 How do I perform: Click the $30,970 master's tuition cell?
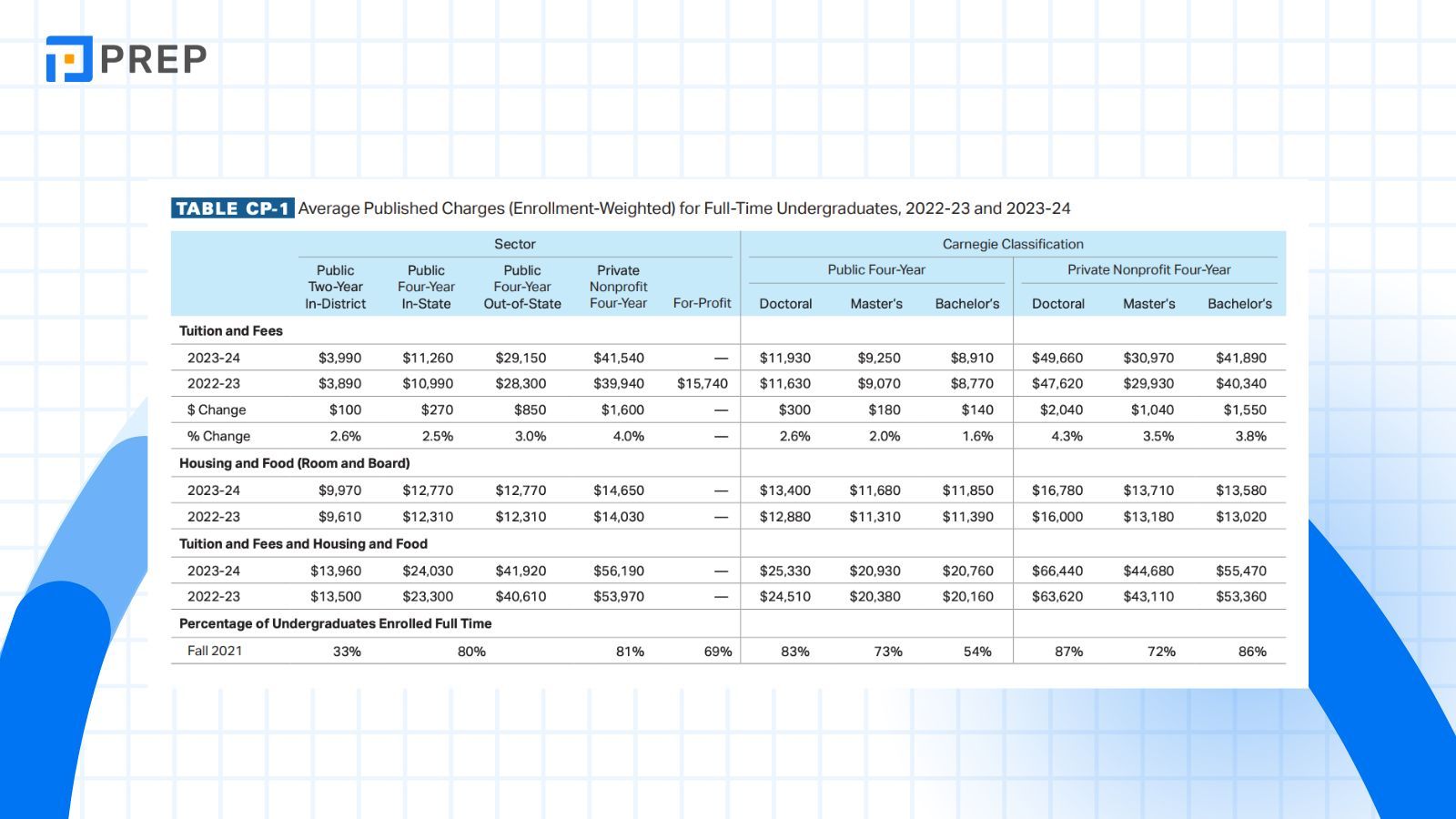pos(1148,358)
